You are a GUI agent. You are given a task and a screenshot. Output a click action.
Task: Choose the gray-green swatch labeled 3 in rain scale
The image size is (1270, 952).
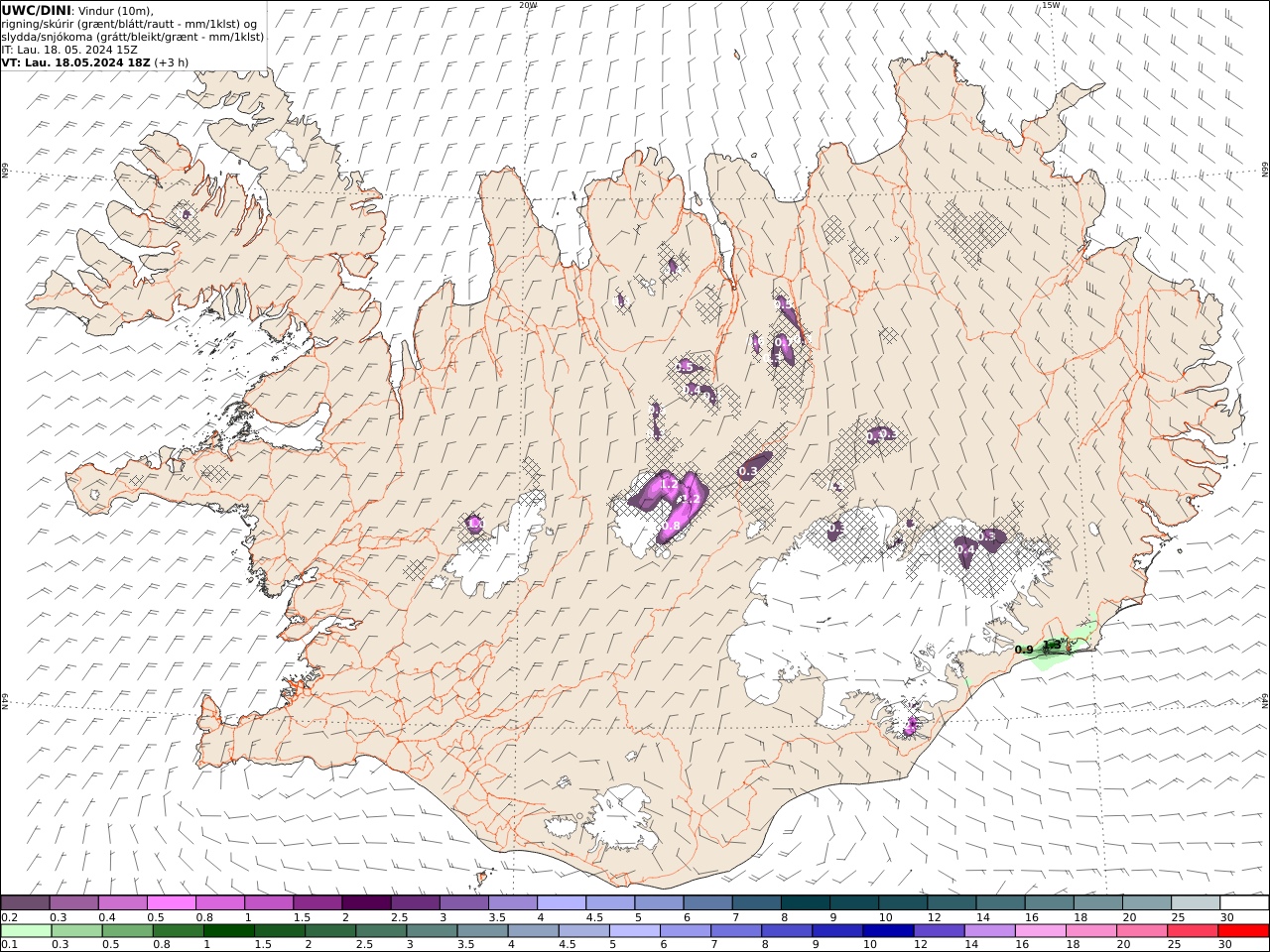[432, 930]
